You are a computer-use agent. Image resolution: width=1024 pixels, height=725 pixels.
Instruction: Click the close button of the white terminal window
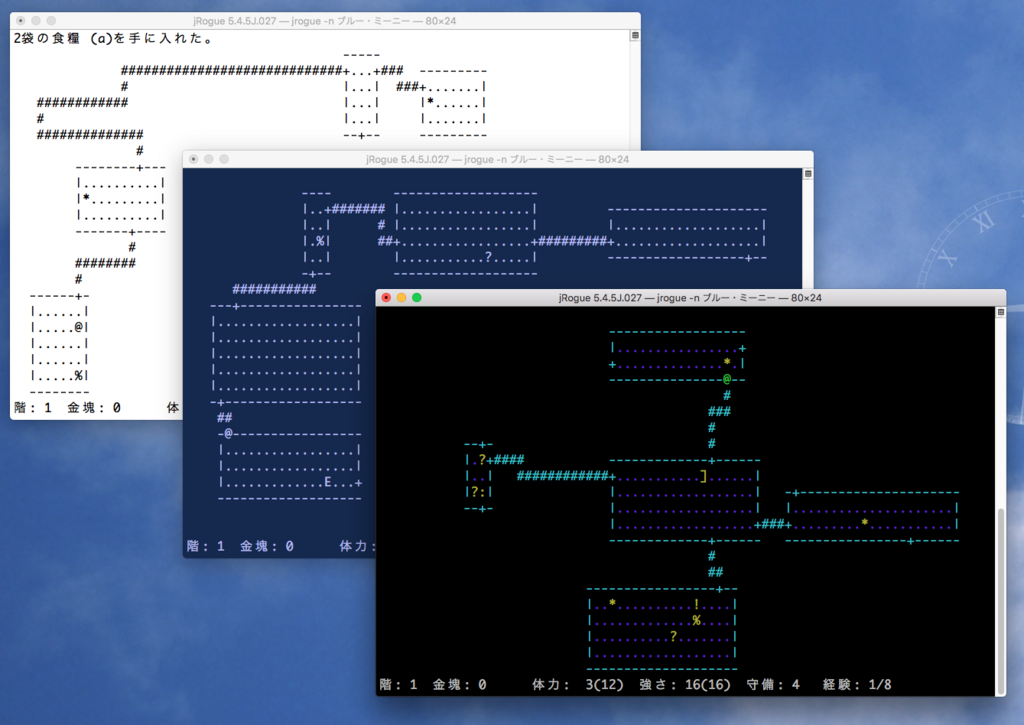(20, 21)
